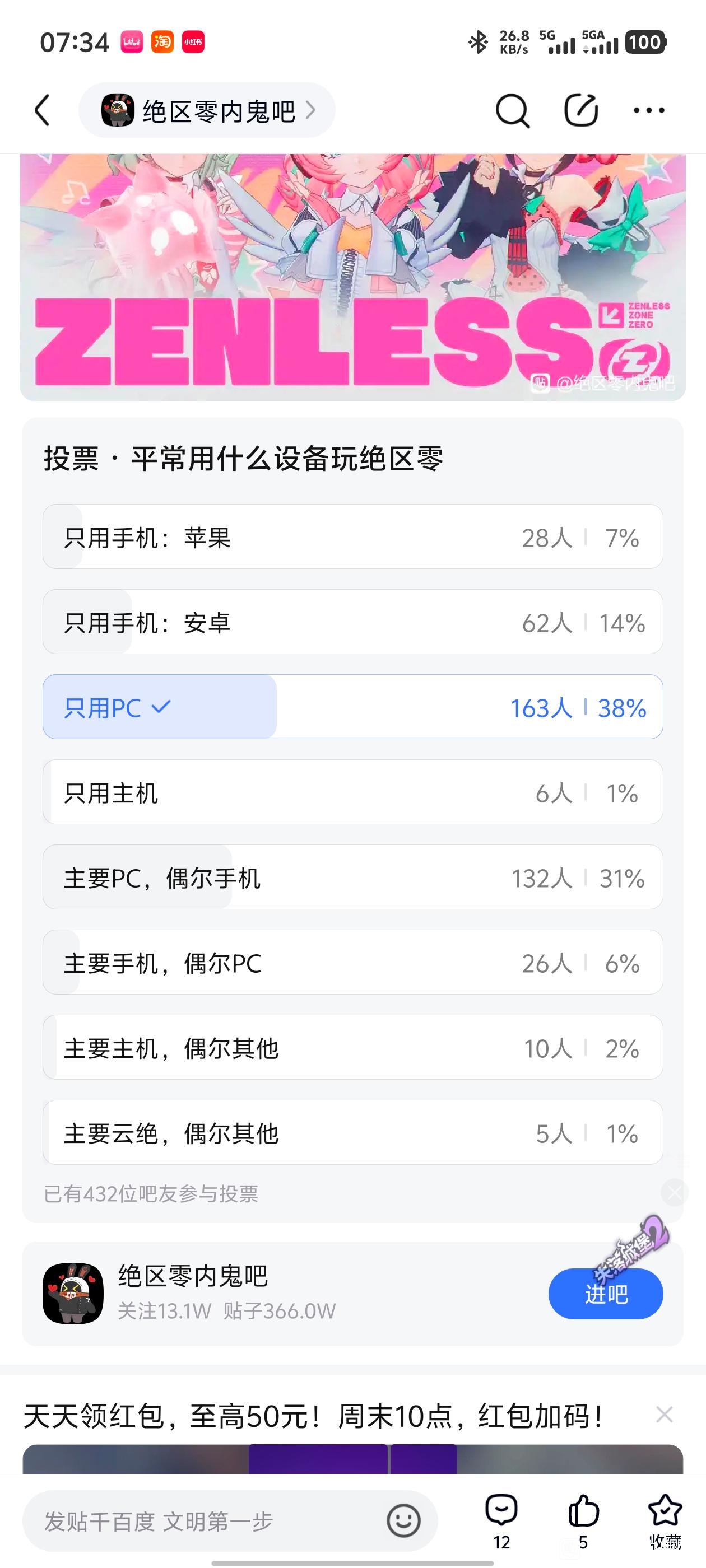The width and height of the screenshot is (706, 1568).
Task: Open the ZENLESS banner image
Action: [352, 278]
